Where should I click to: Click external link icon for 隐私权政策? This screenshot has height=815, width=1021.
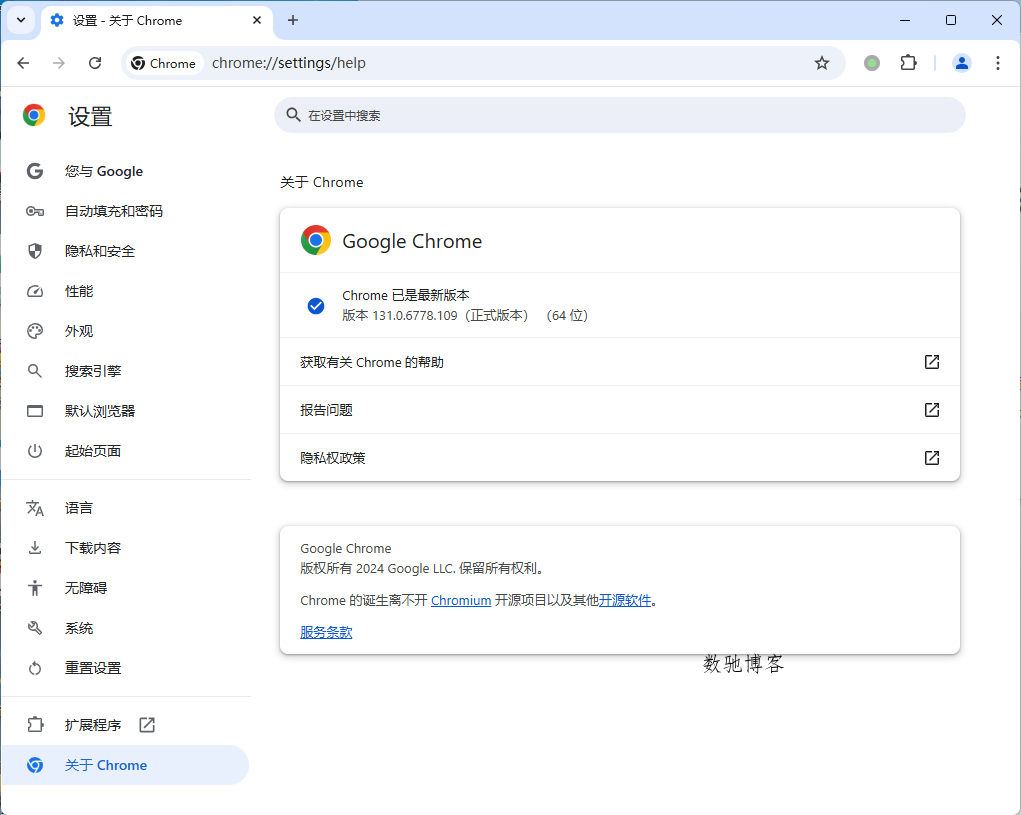click(x=932, y=458)
